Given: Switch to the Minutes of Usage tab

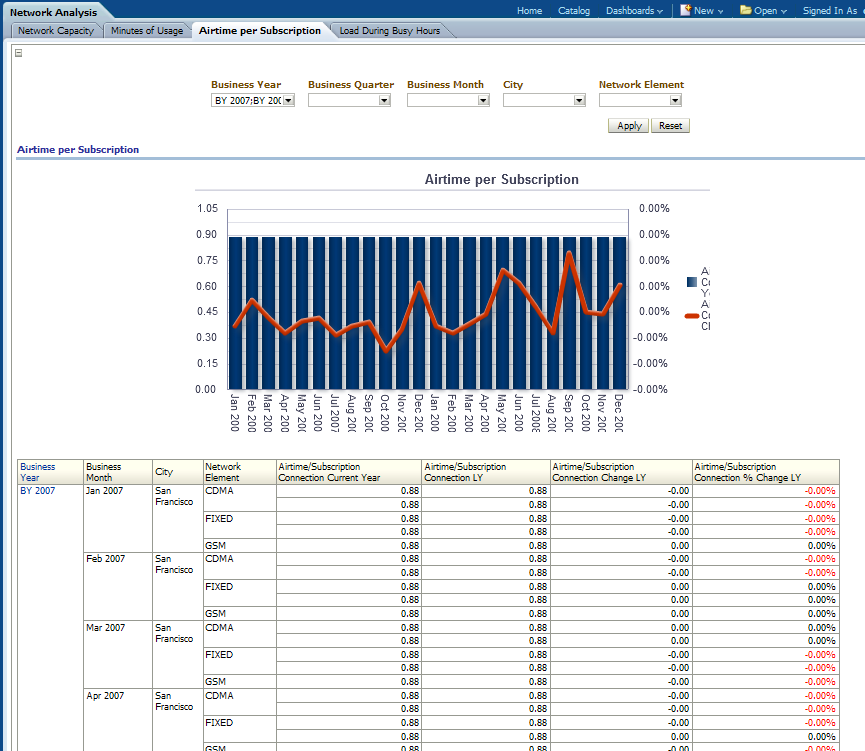Looking at the screenshot, I should coord(147,31).
